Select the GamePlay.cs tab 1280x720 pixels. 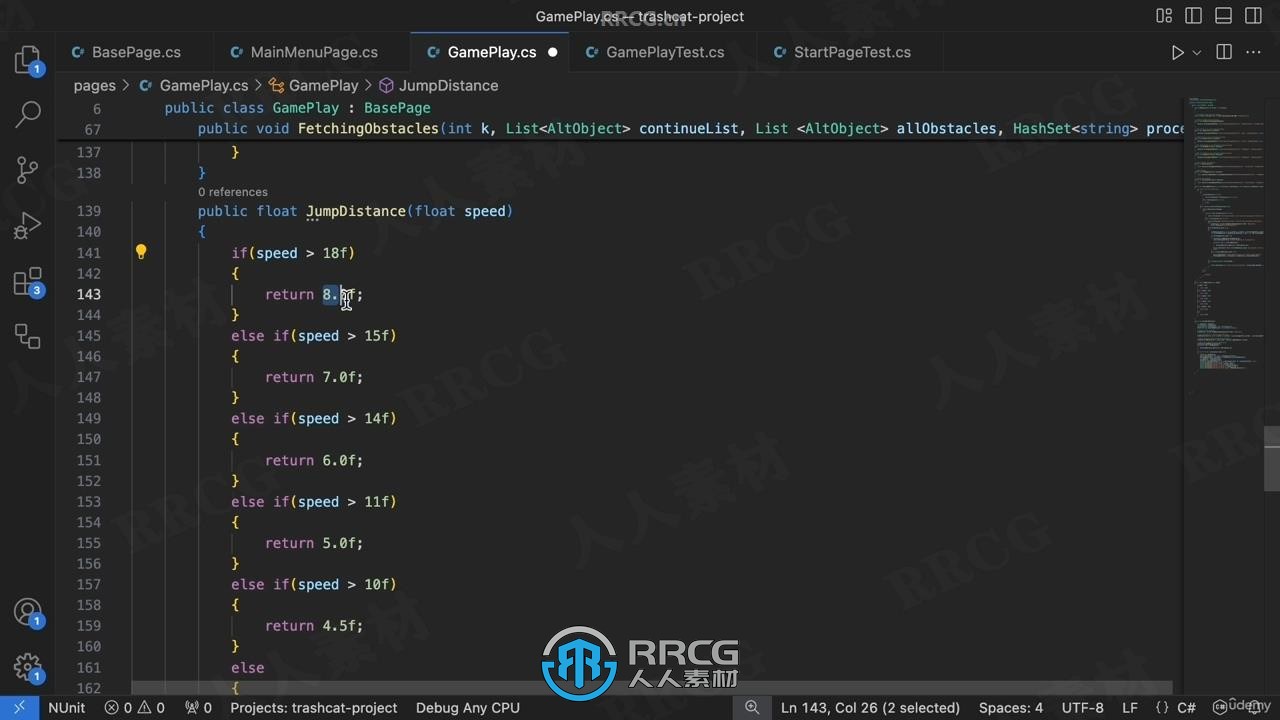(x=491, y=52)
